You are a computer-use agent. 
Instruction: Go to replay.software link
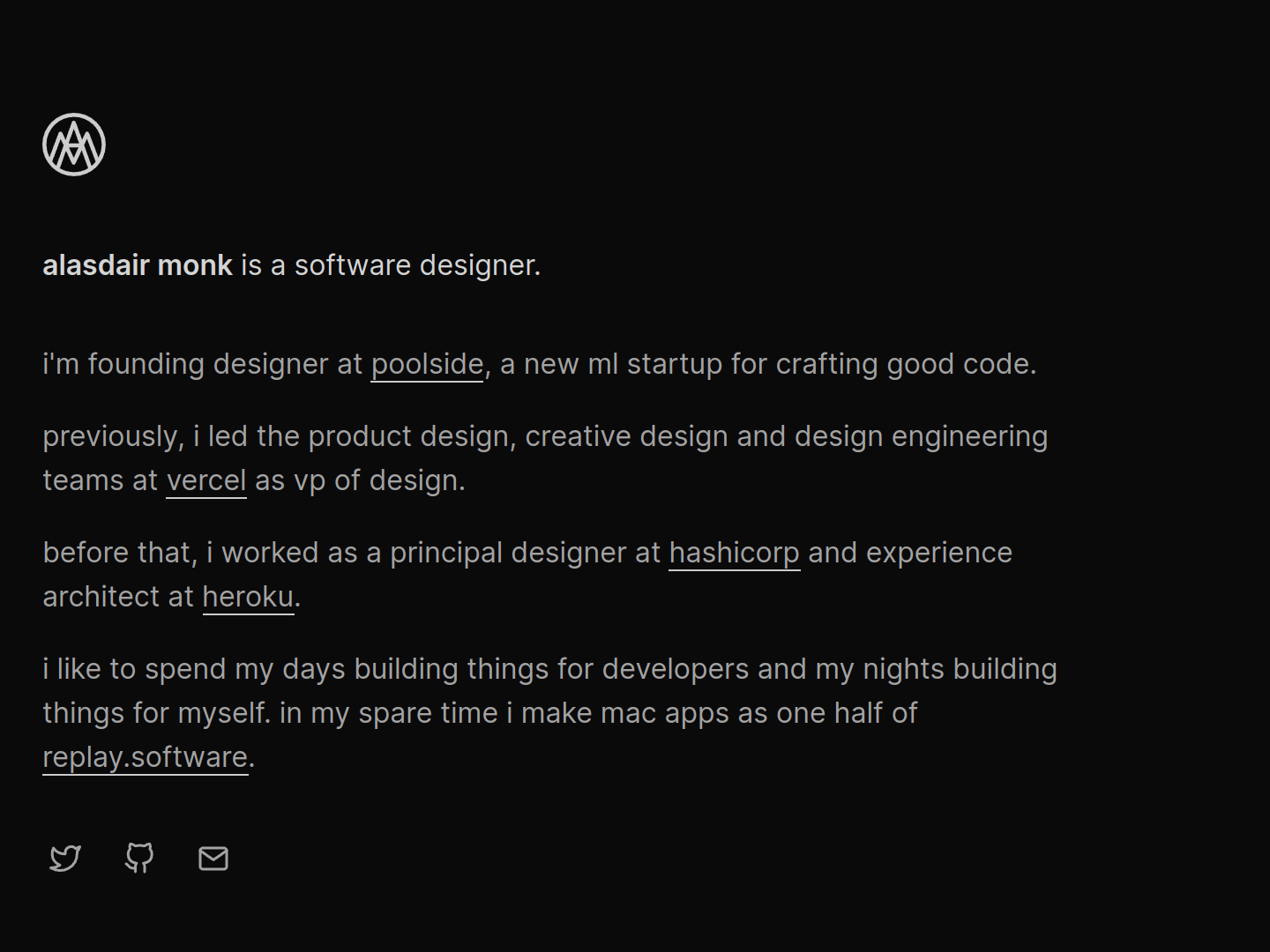pyautogui.click(x=146, y=757)
